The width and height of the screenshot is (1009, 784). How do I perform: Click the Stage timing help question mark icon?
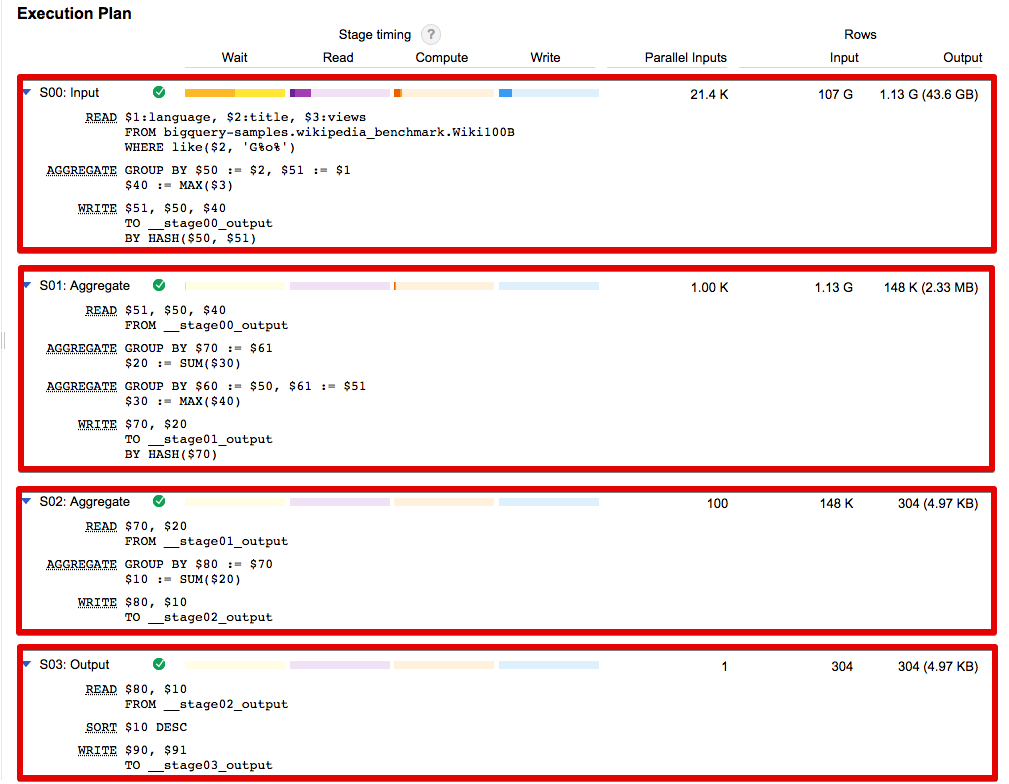coord(430,35)
